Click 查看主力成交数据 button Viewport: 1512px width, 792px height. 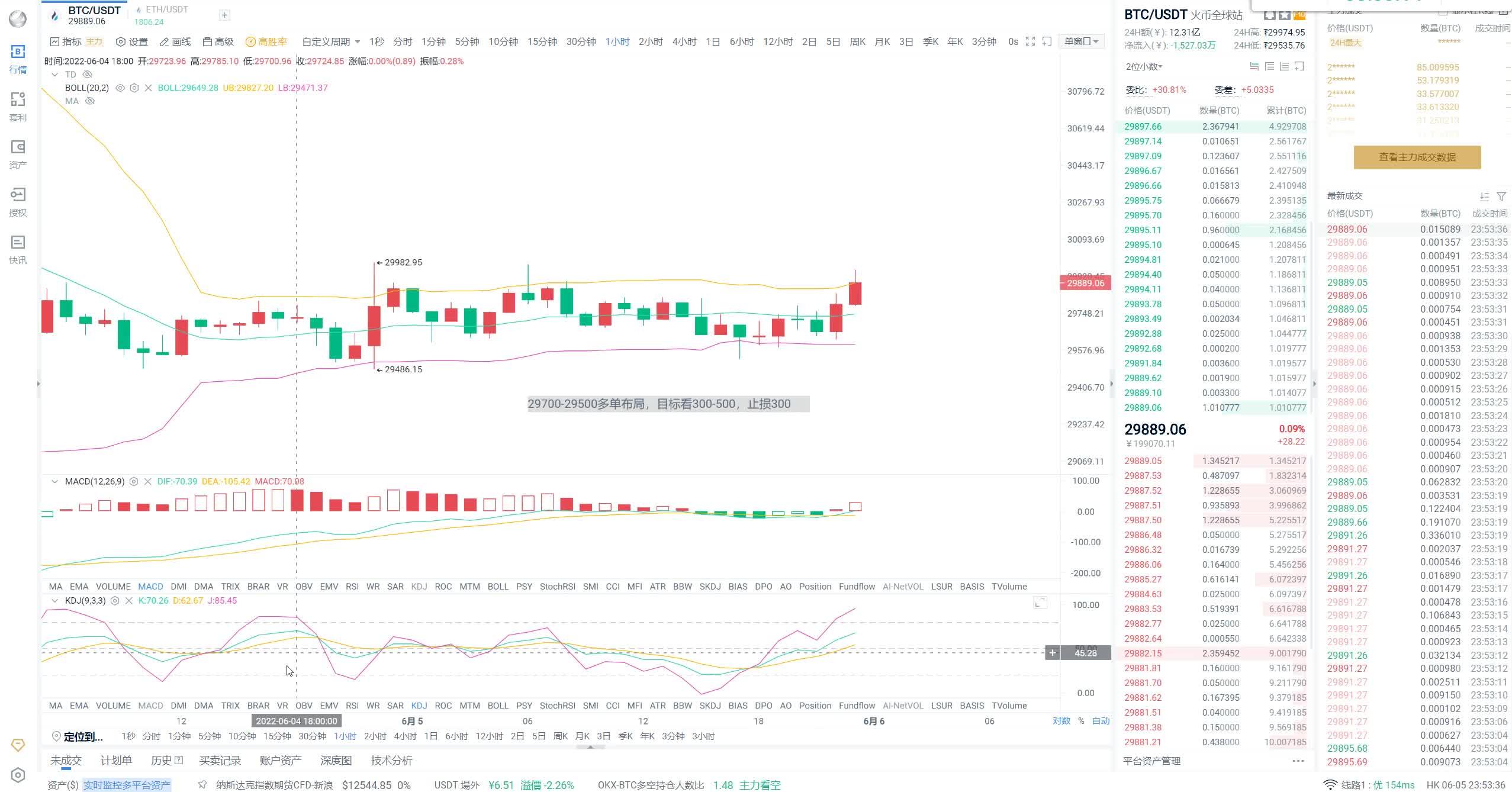[x=1417, y=157]
